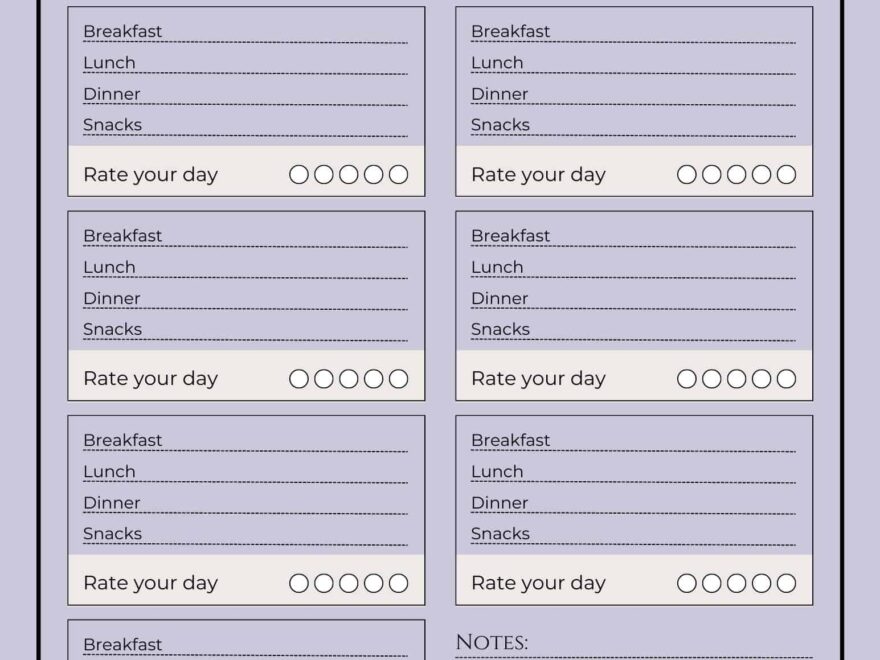Select fifth rating circle in top-left card
880x660 pixels.
[x=398, y=175]
